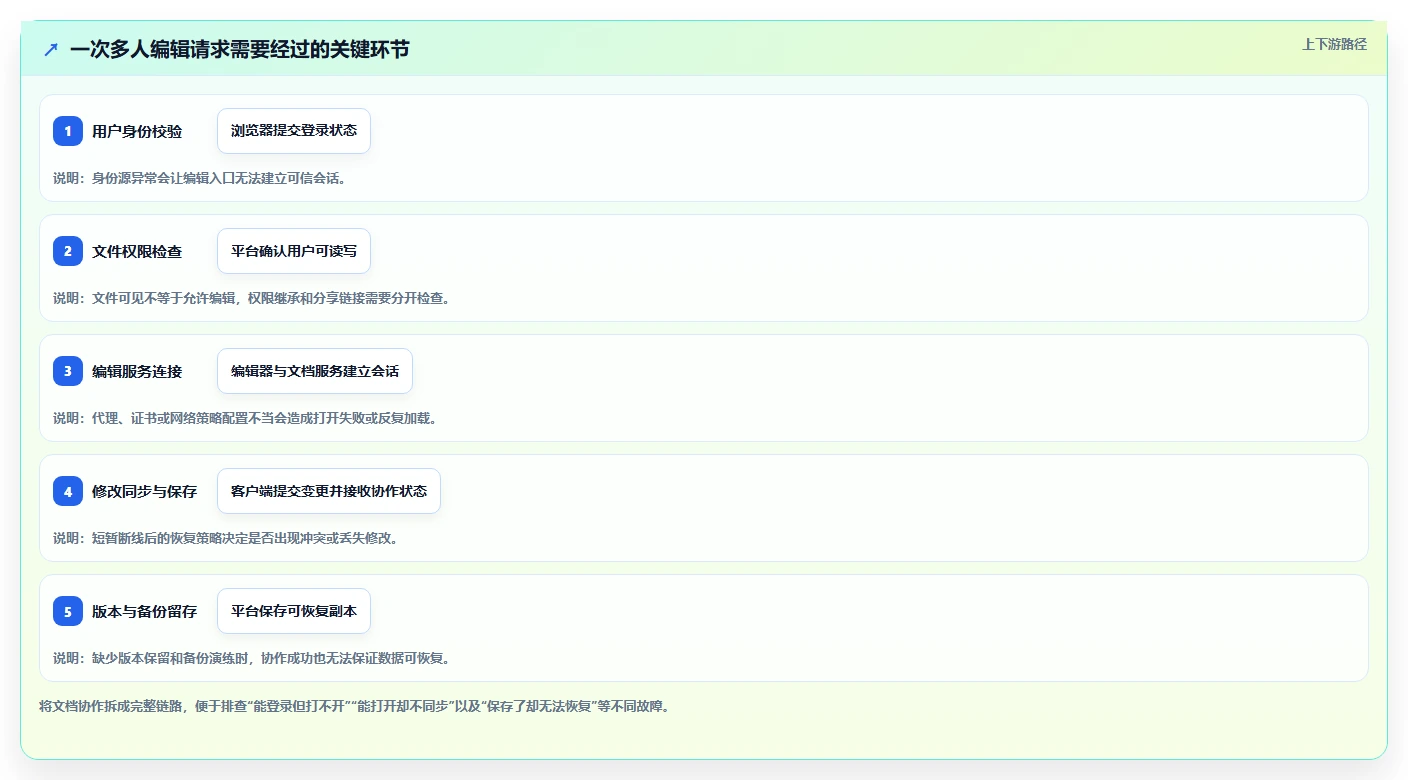
Task: Click step number badge 1
Action: click(68, 131)
